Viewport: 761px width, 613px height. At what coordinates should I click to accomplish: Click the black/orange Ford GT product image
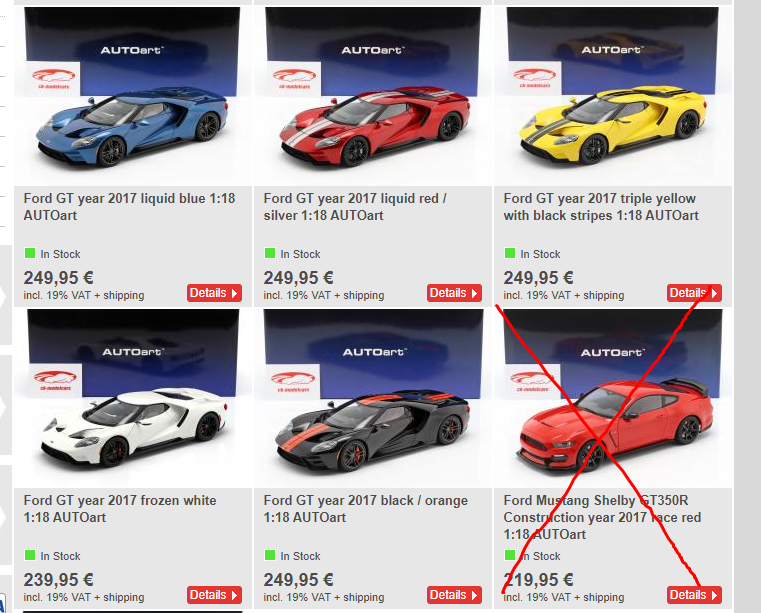[x=373, y=398]
